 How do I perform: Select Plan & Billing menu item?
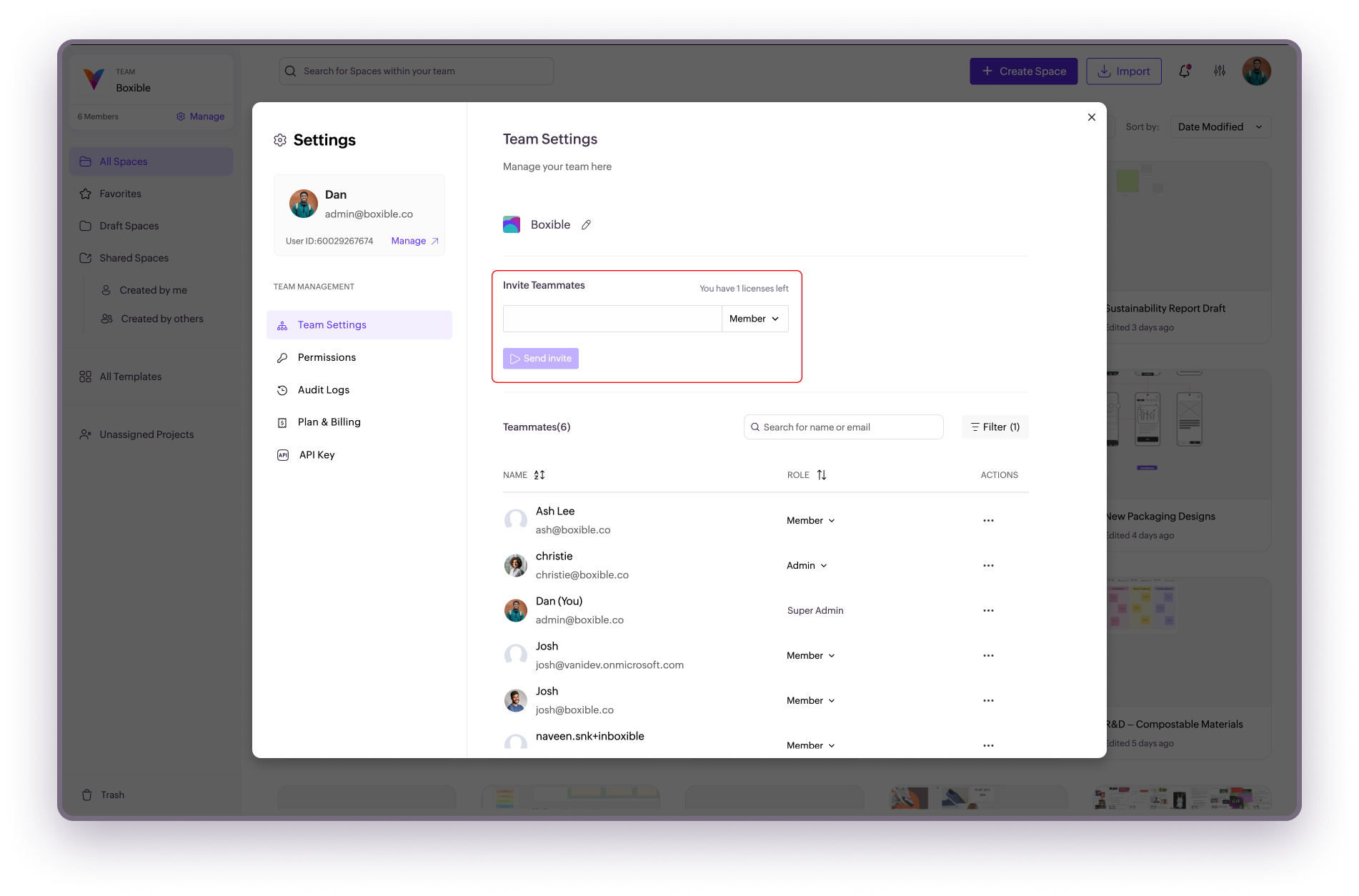click(329, 422)
